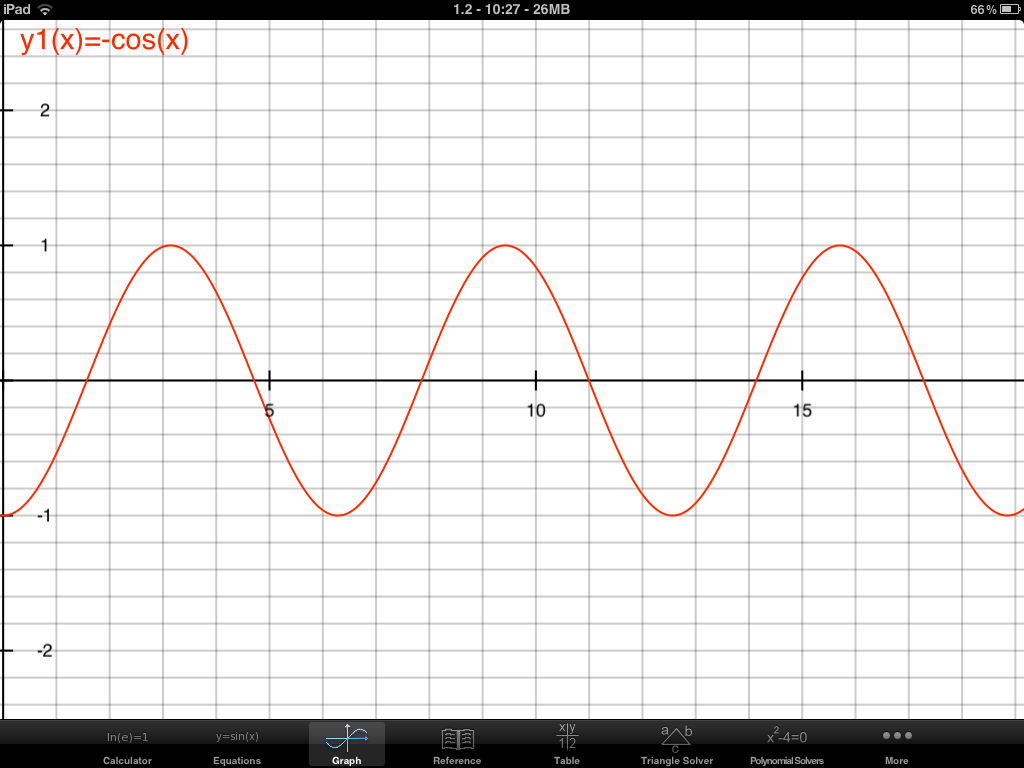Open the Reference book icon
Image resolution: width=1024 pixels, height=768 pixels.
(457, 740)
